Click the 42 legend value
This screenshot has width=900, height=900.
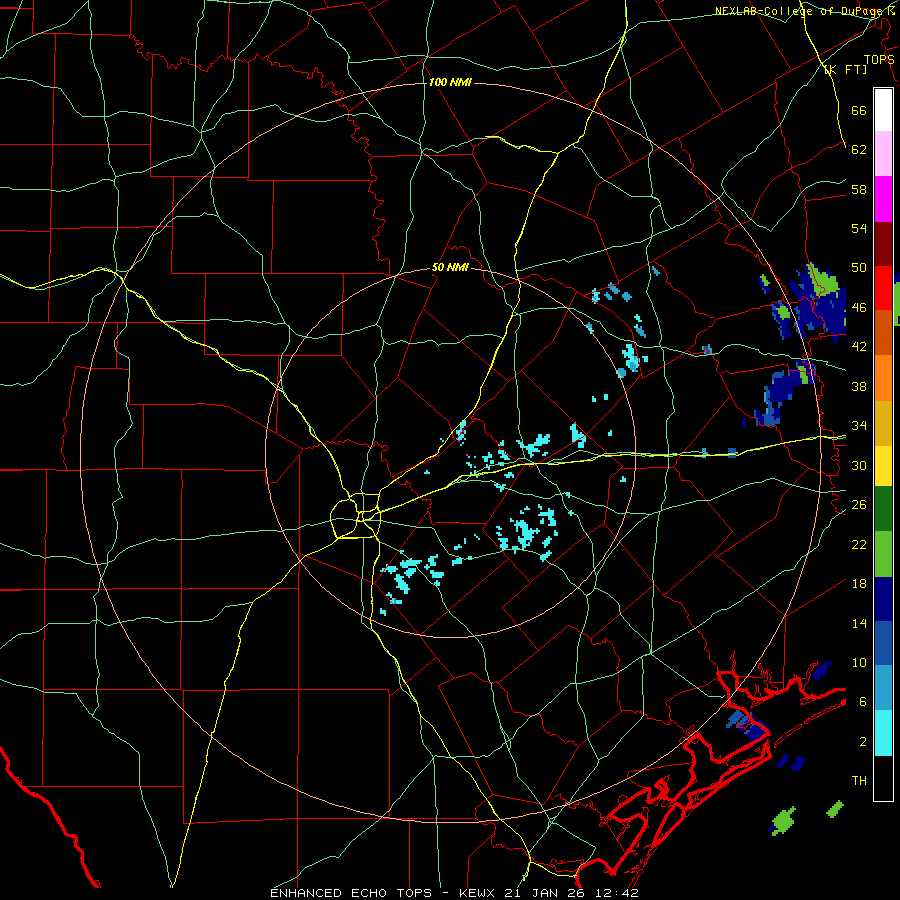tap(859, 346)
